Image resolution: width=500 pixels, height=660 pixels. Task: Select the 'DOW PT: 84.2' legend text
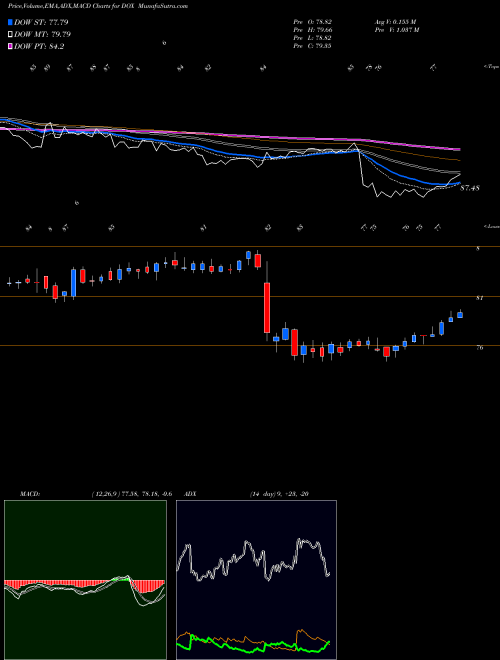(x=39, y=47)
